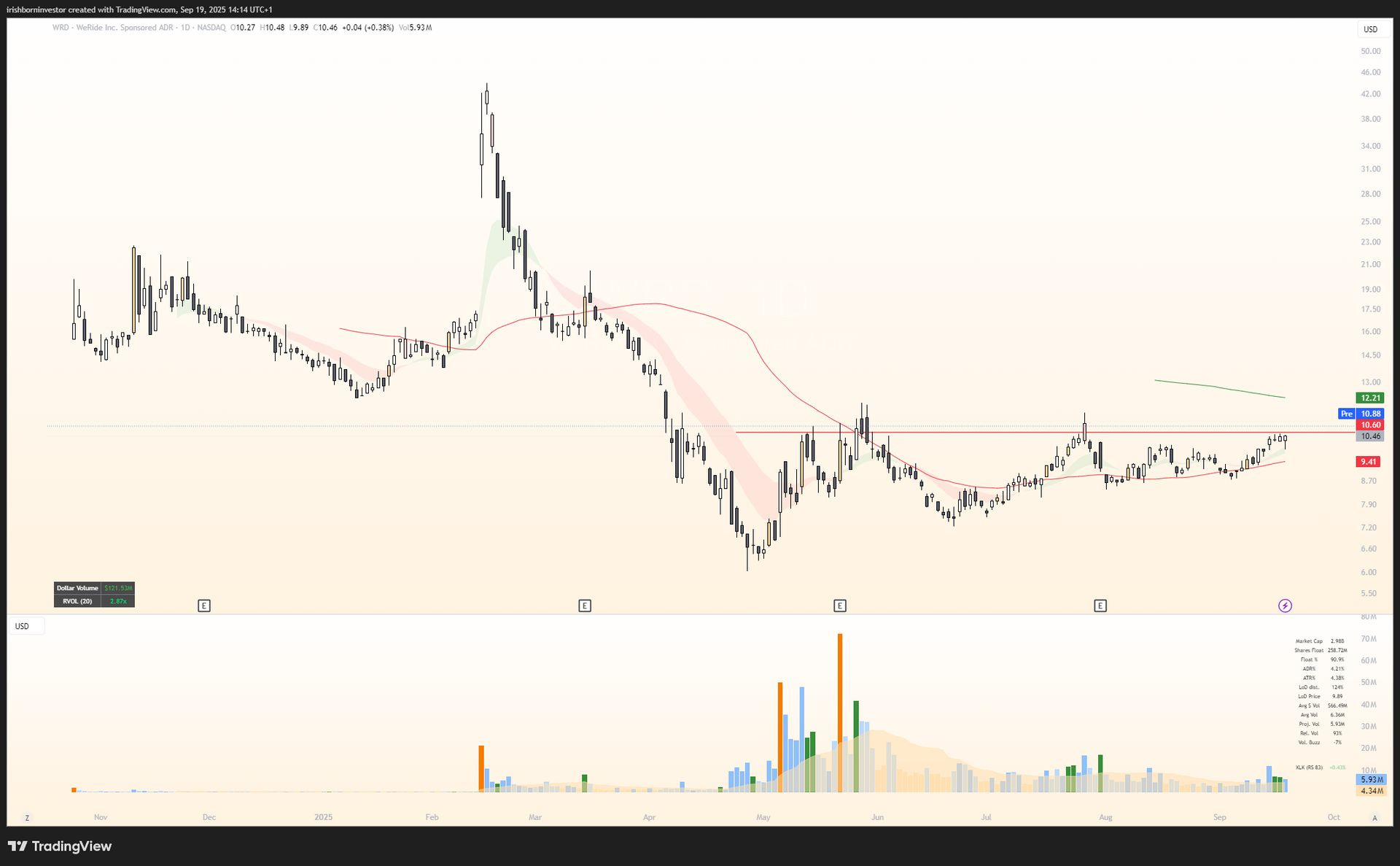The width and height of the screenshot is (1400, 866).
Task: Click the Vol. Buzz -7% stat row
Action: (x=1321, y=742)
